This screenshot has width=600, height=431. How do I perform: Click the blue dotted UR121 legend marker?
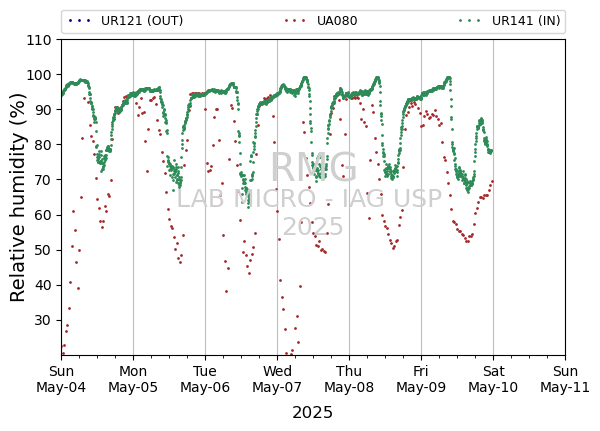pos(80,21)
